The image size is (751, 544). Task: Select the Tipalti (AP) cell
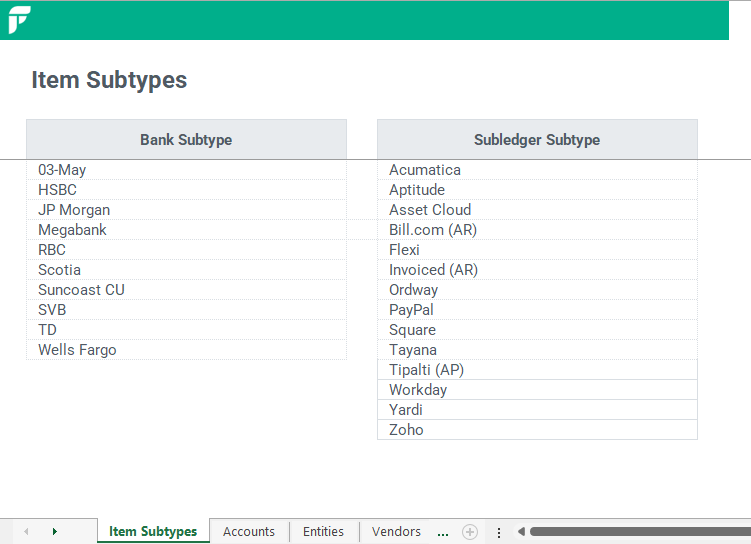pos(537,370)
